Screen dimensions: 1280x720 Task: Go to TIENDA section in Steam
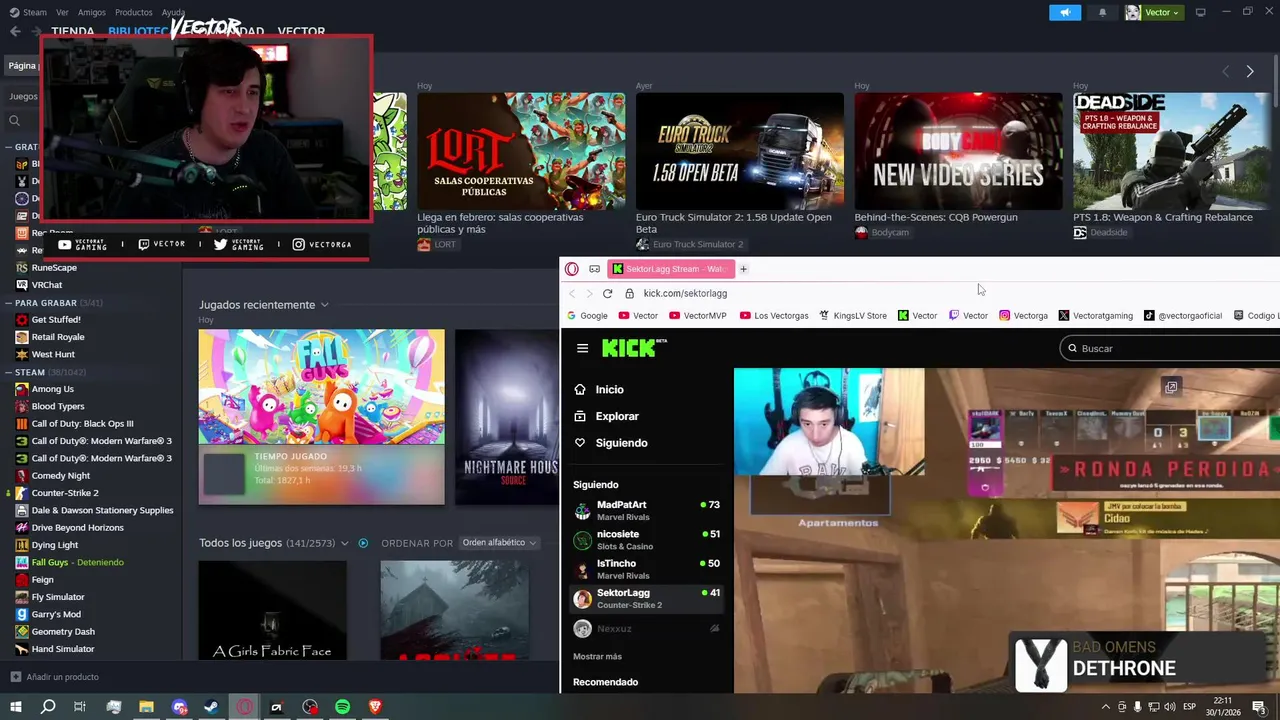72,31
